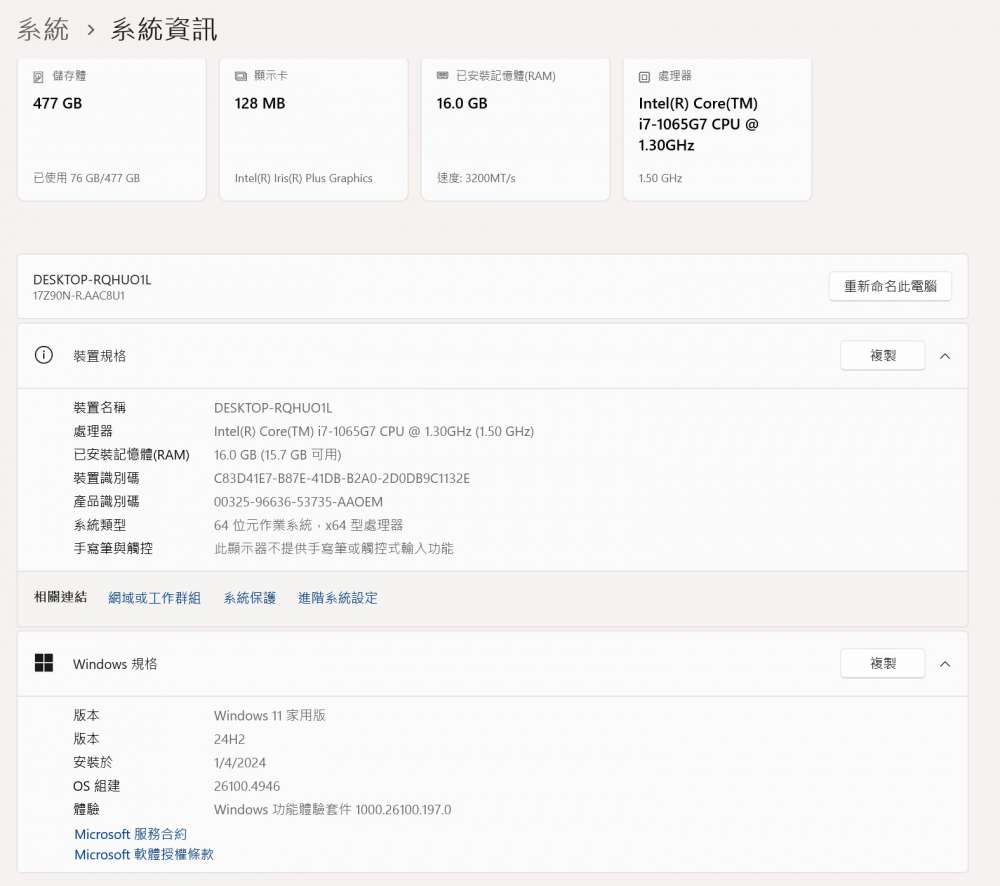This screenshot has width=1000, height=886.
Task: Open the 系統保護 link
Action: [x=250, y=598]
